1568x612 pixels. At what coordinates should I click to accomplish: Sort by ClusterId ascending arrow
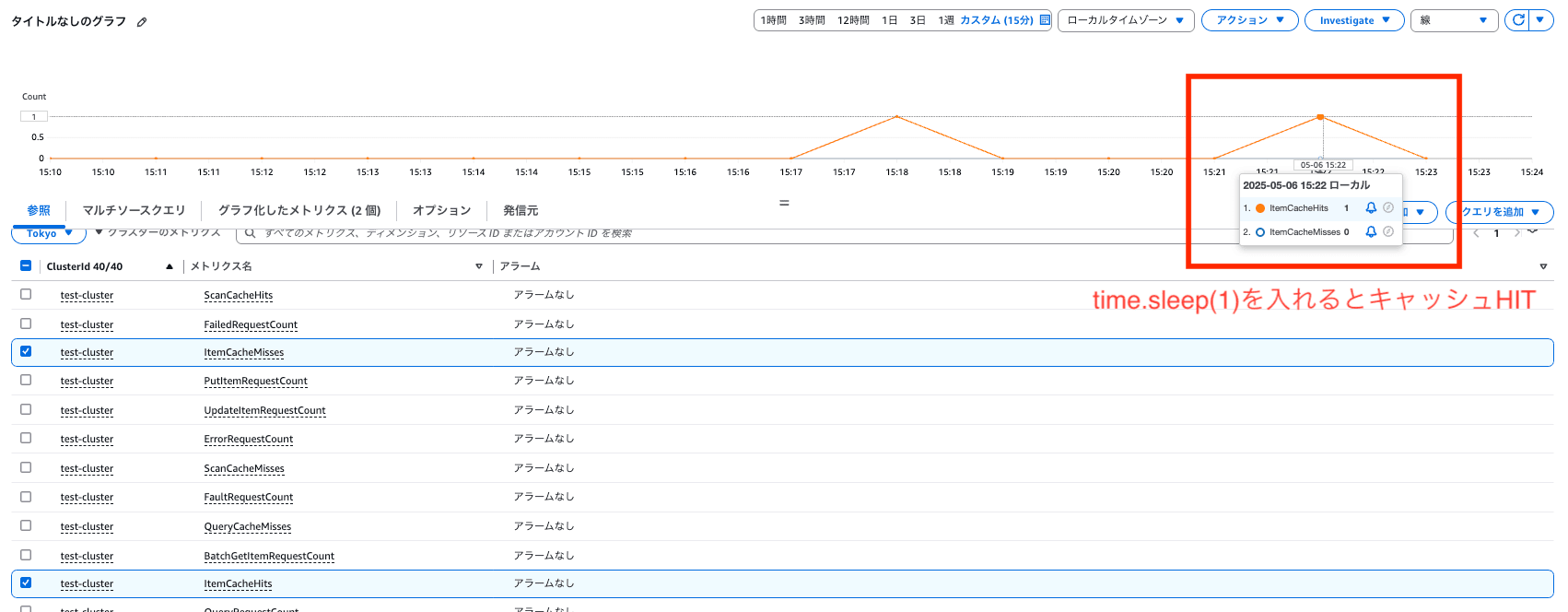pos(170,266)
